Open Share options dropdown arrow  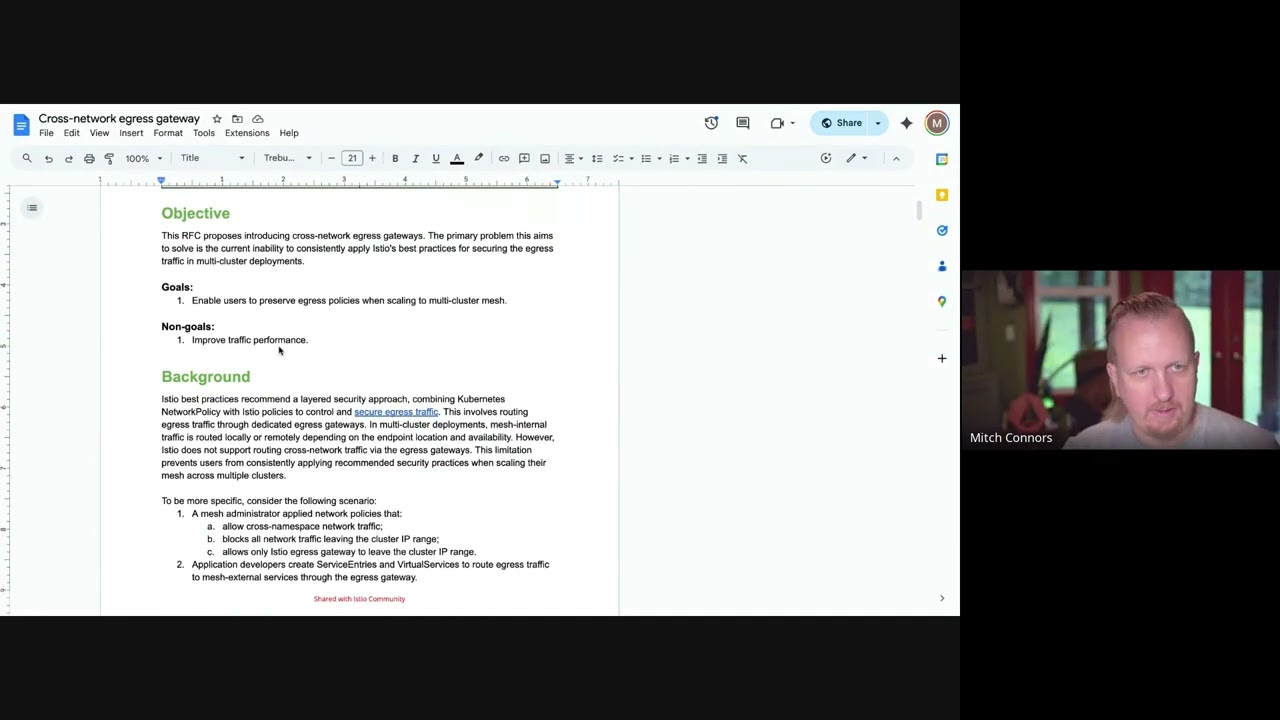click(878, 123)
